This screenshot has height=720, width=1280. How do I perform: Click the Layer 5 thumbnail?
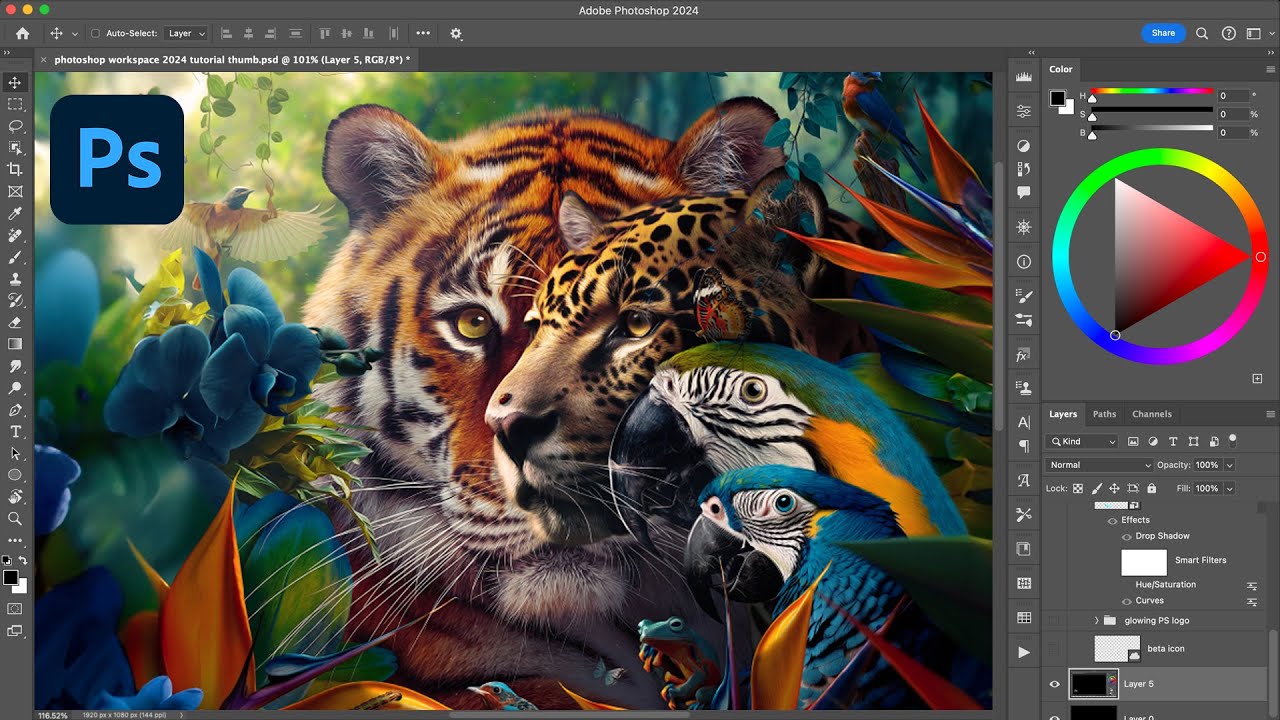[x=1093, y=683]
